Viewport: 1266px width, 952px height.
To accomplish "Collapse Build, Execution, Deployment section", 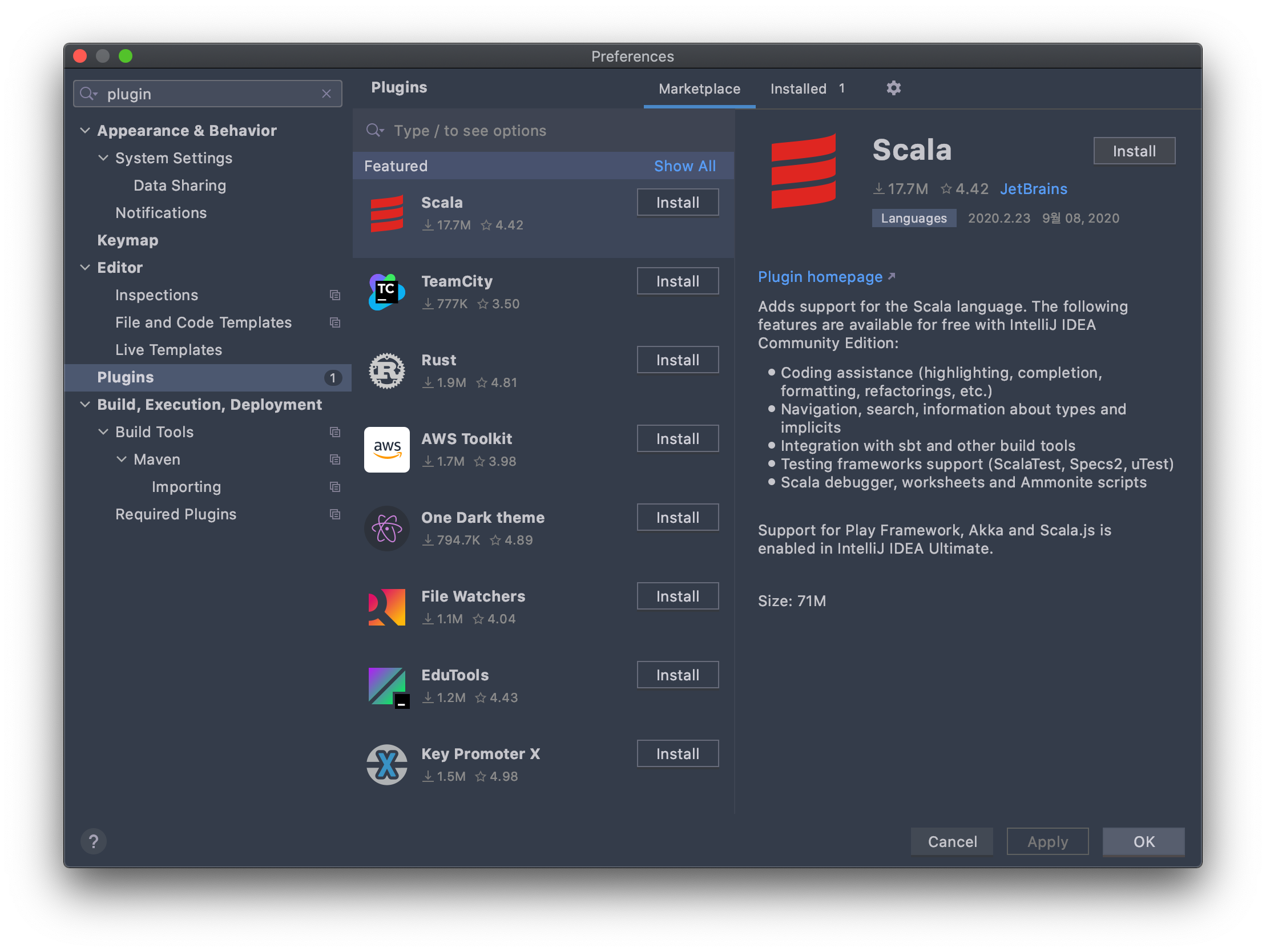I will (84, 405).
